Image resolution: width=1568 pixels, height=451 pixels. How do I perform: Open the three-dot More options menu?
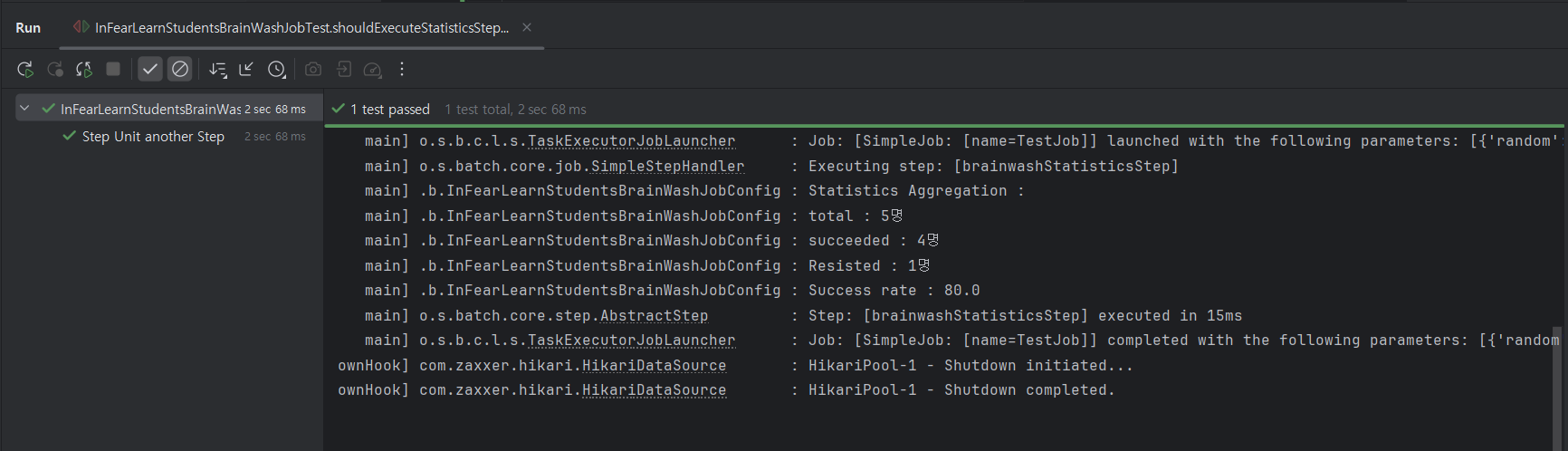(x=402, y=69)
